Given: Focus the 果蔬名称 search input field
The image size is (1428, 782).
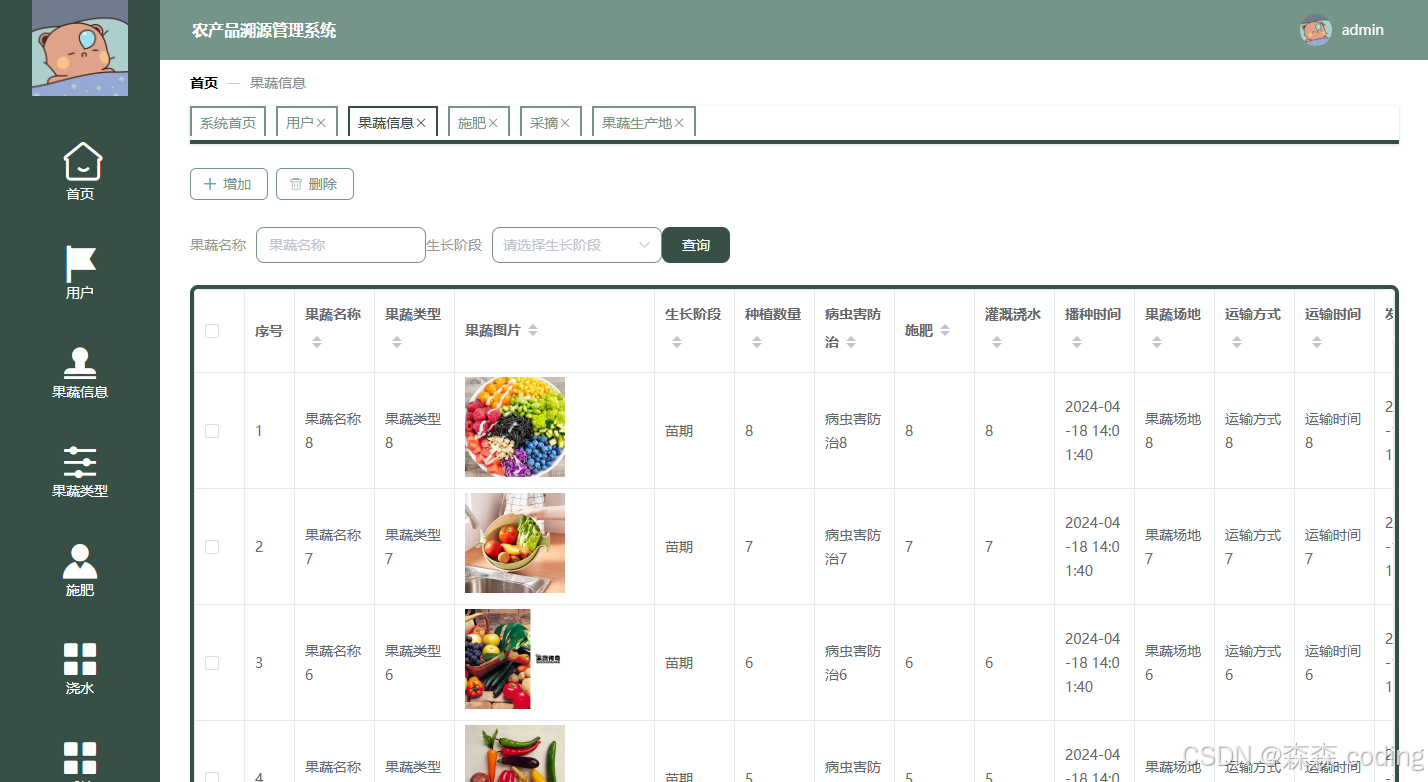Looking at the screenshot, I should click(x=341, y=245).
